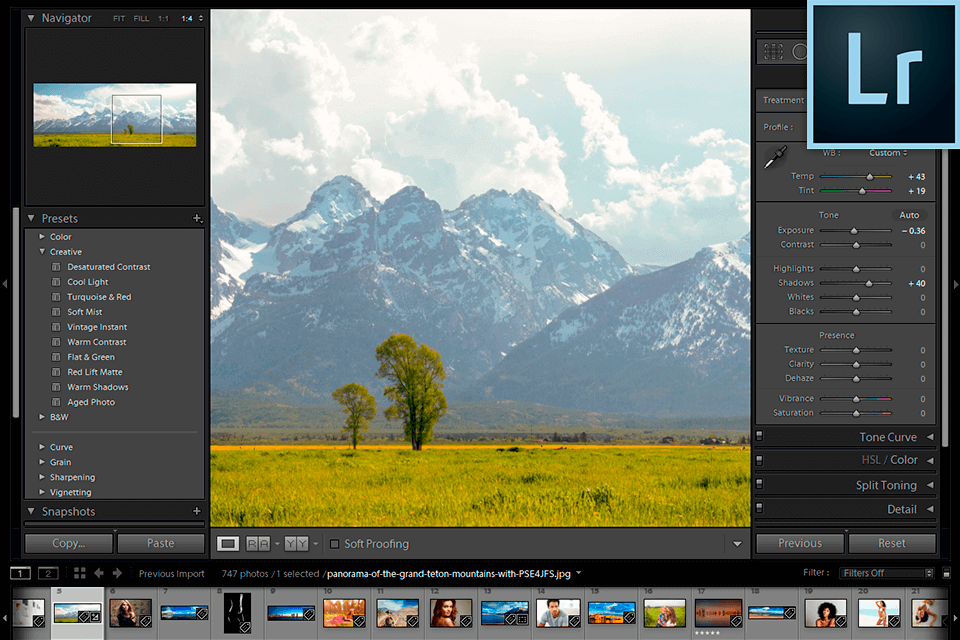Toggle the filmstrip filter switch
The image size is (960, 640).
(x=947, y=573)
